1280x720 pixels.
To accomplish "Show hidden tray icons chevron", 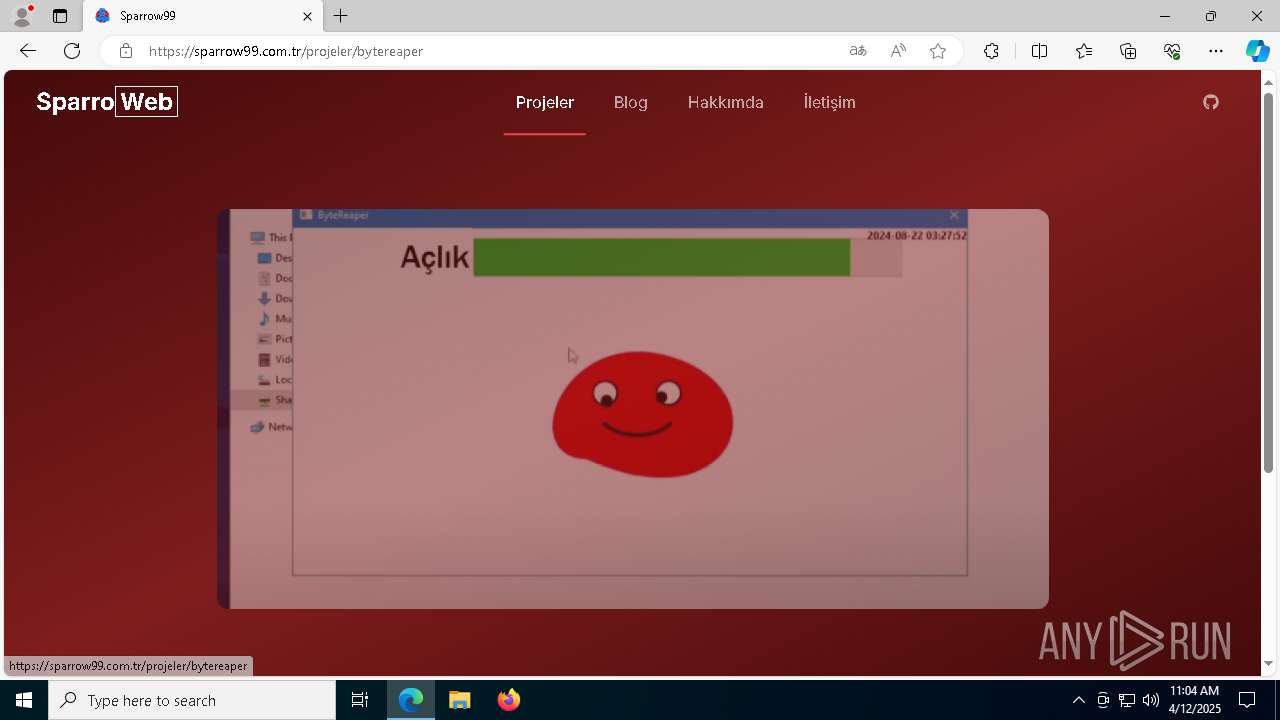I will 1078,700.
